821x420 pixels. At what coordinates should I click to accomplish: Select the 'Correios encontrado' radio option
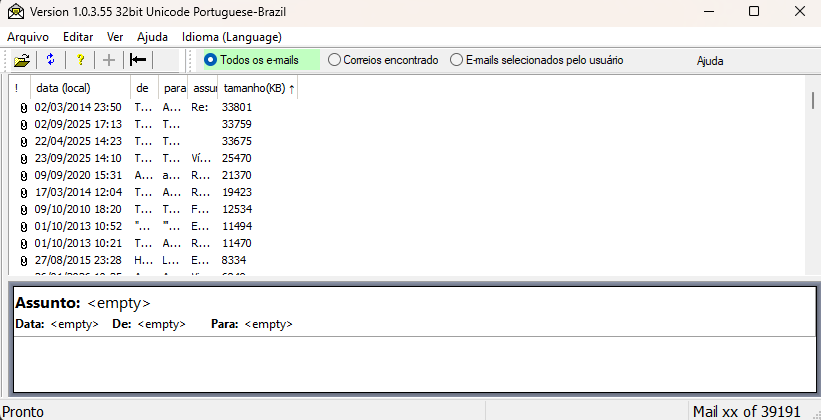coord(334,60)
